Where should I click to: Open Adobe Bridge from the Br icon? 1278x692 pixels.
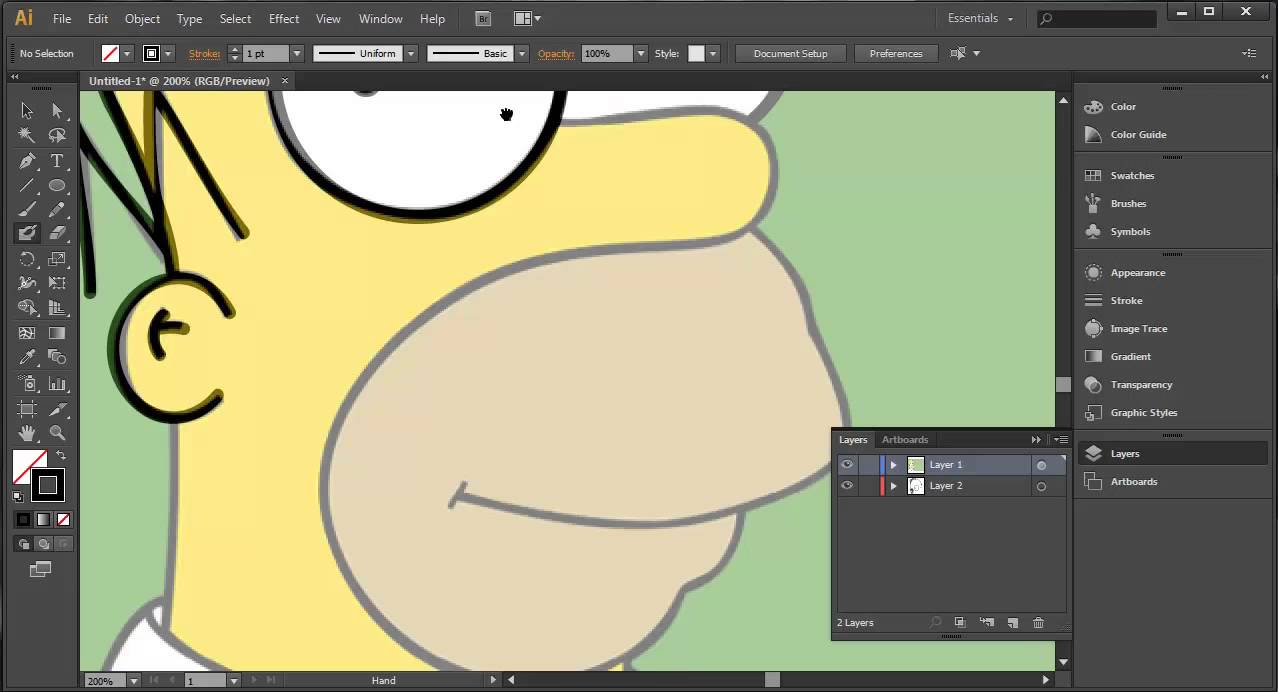click(483, 18)
